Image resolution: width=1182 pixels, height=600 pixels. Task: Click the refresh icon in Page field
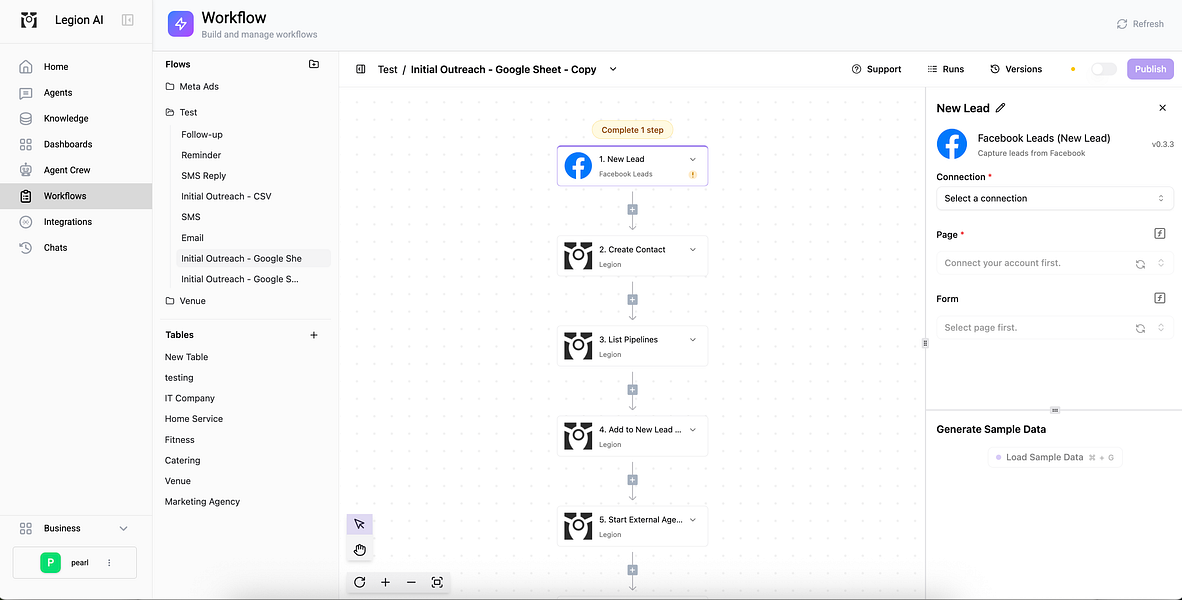(1141, 264)
